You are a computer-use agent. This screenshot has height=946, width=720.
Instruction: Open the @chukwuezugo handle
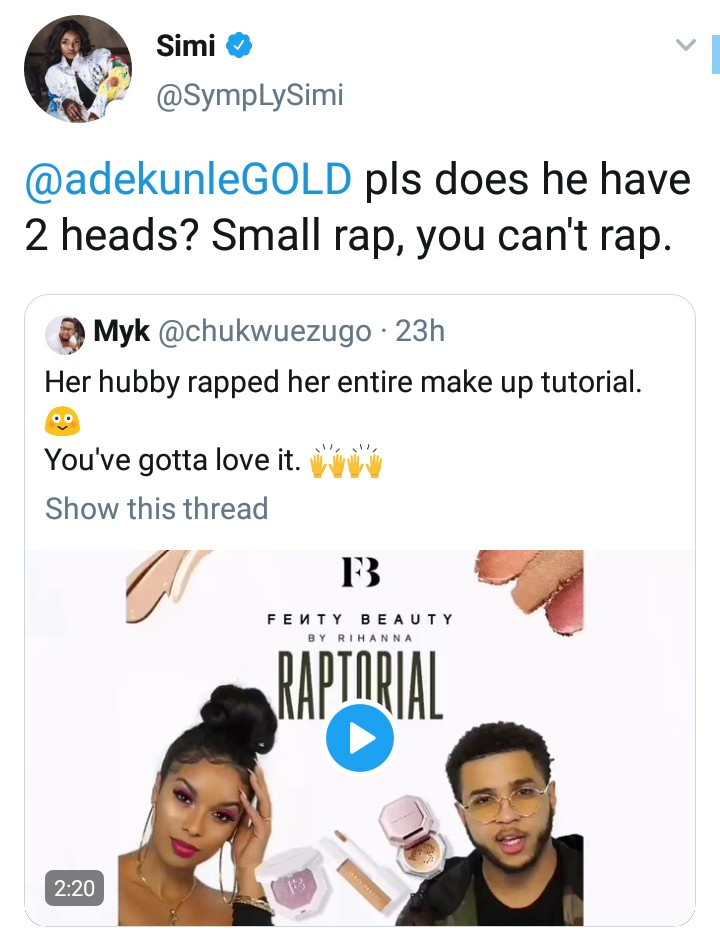pos(265,332)
